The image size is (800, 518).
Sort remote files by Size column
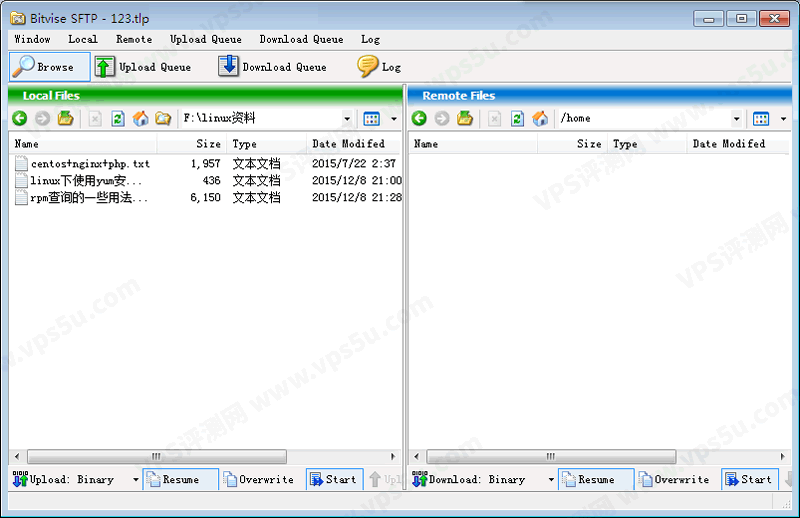[572, 144]
